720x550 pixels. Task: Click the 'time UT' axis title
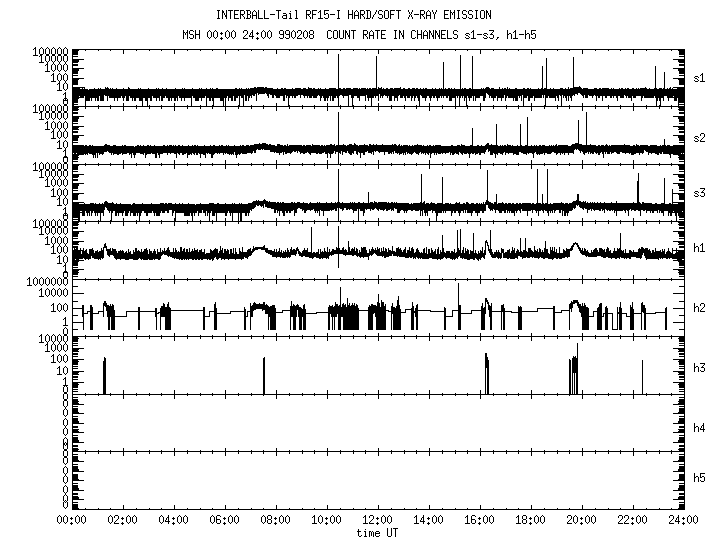[x=377, y=533]
